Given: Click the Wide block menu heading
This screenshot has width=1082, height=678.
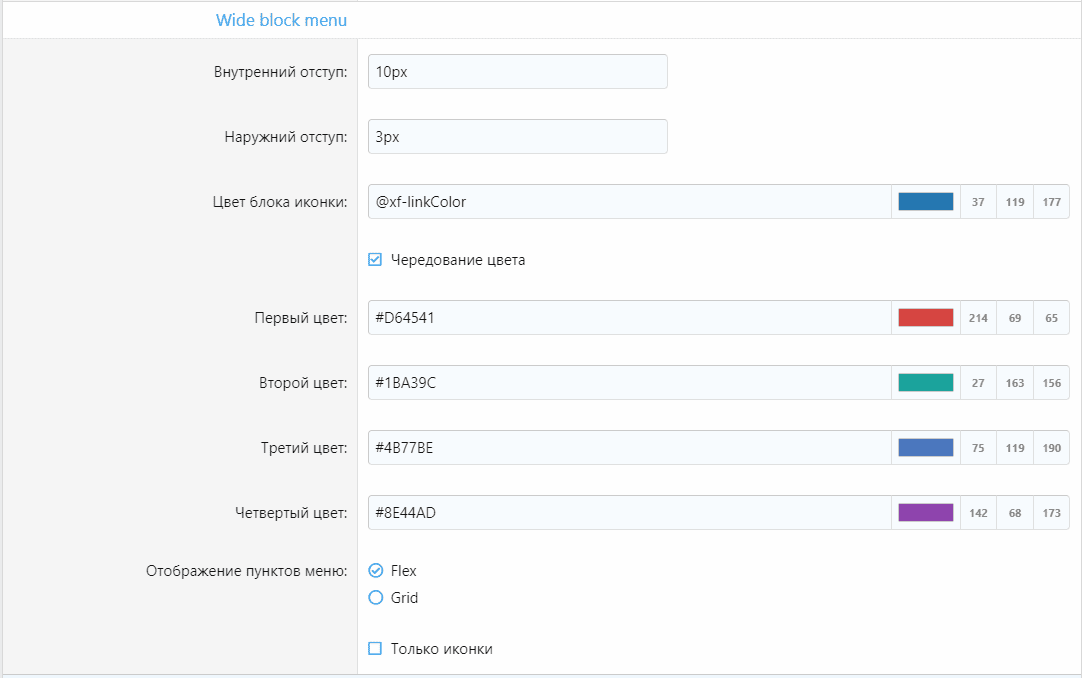Looking at the screenshot, I should (x=281, y=20).
